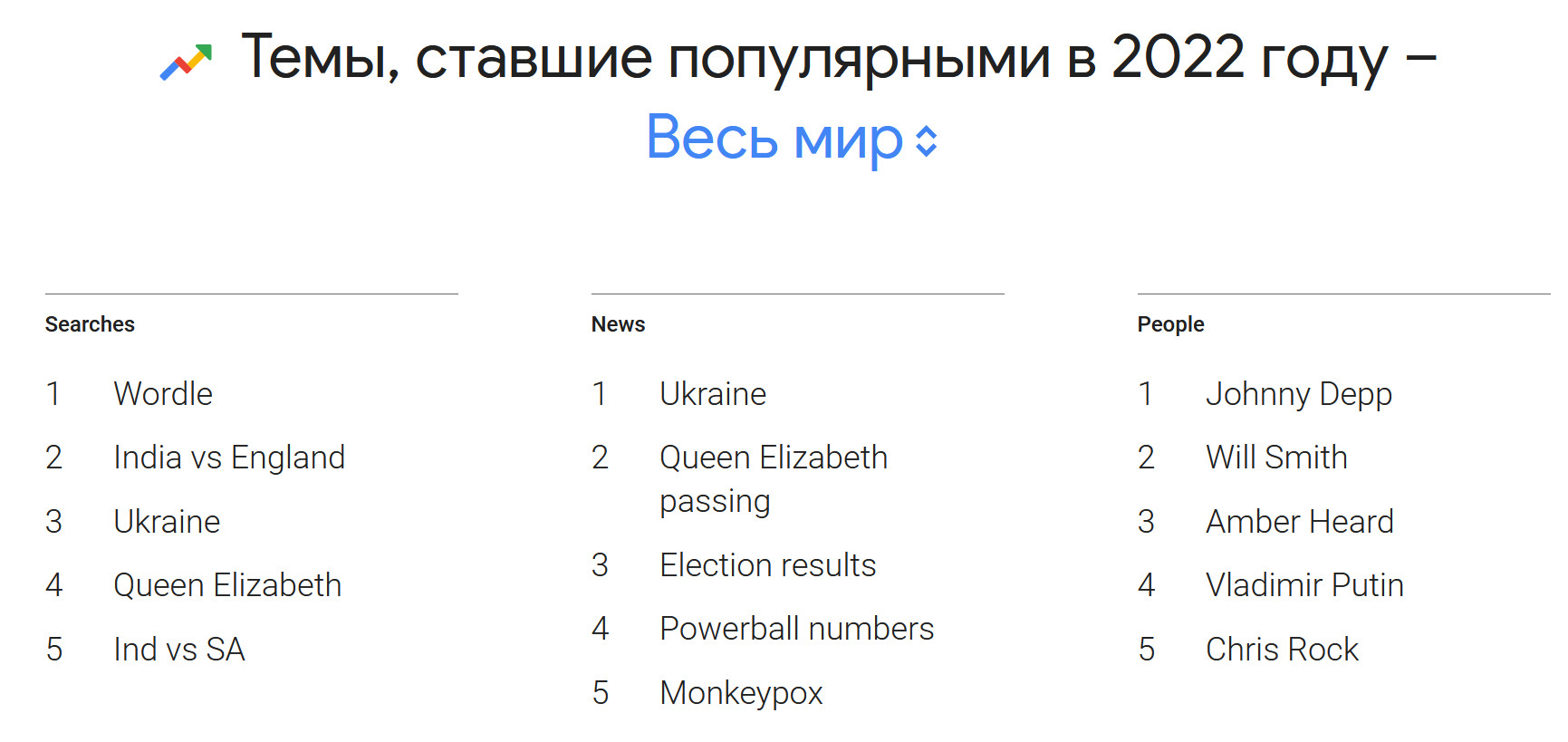Open the Wordle search term
The width and height of the screenshot is (1568, 742).
point(163,394)
